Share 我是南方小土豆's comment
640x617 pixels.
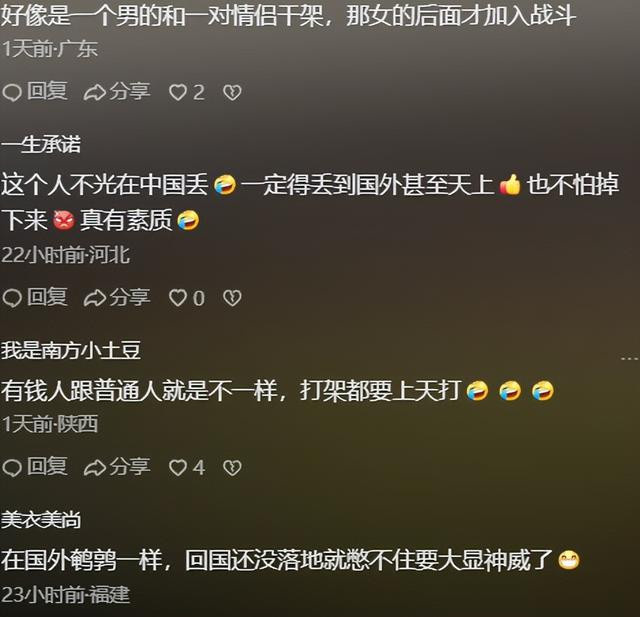(117, 467)
